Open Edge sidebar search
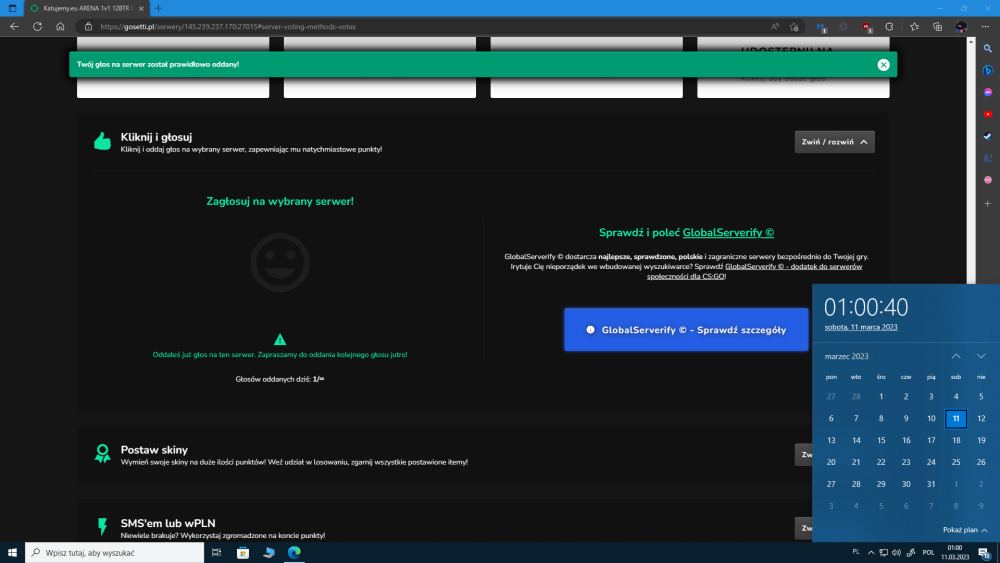This screenshot has height=563, width=1000. pos(988,48)
